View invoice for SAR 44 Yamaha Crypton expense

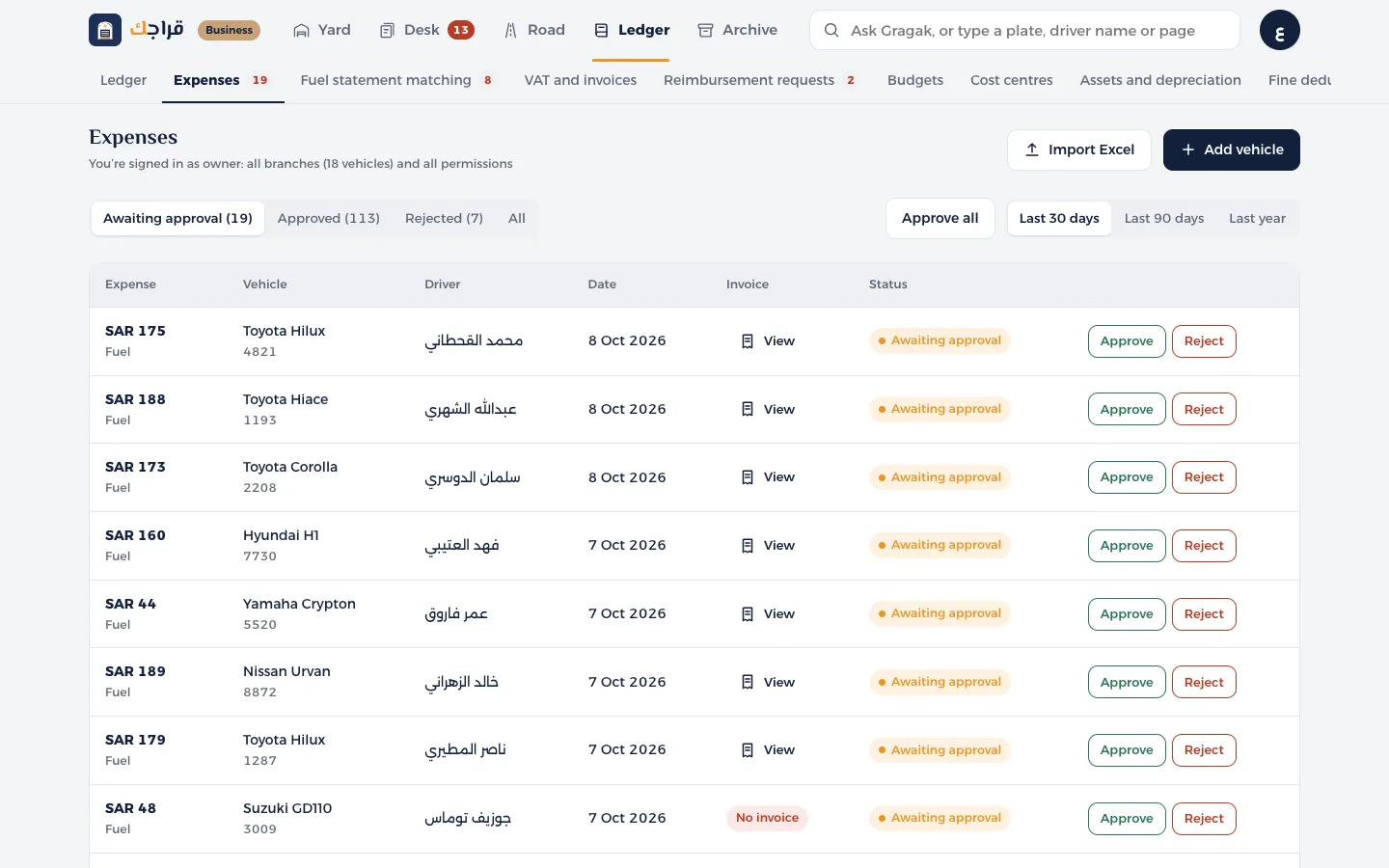pyautogui.click(x=768, y=614)
